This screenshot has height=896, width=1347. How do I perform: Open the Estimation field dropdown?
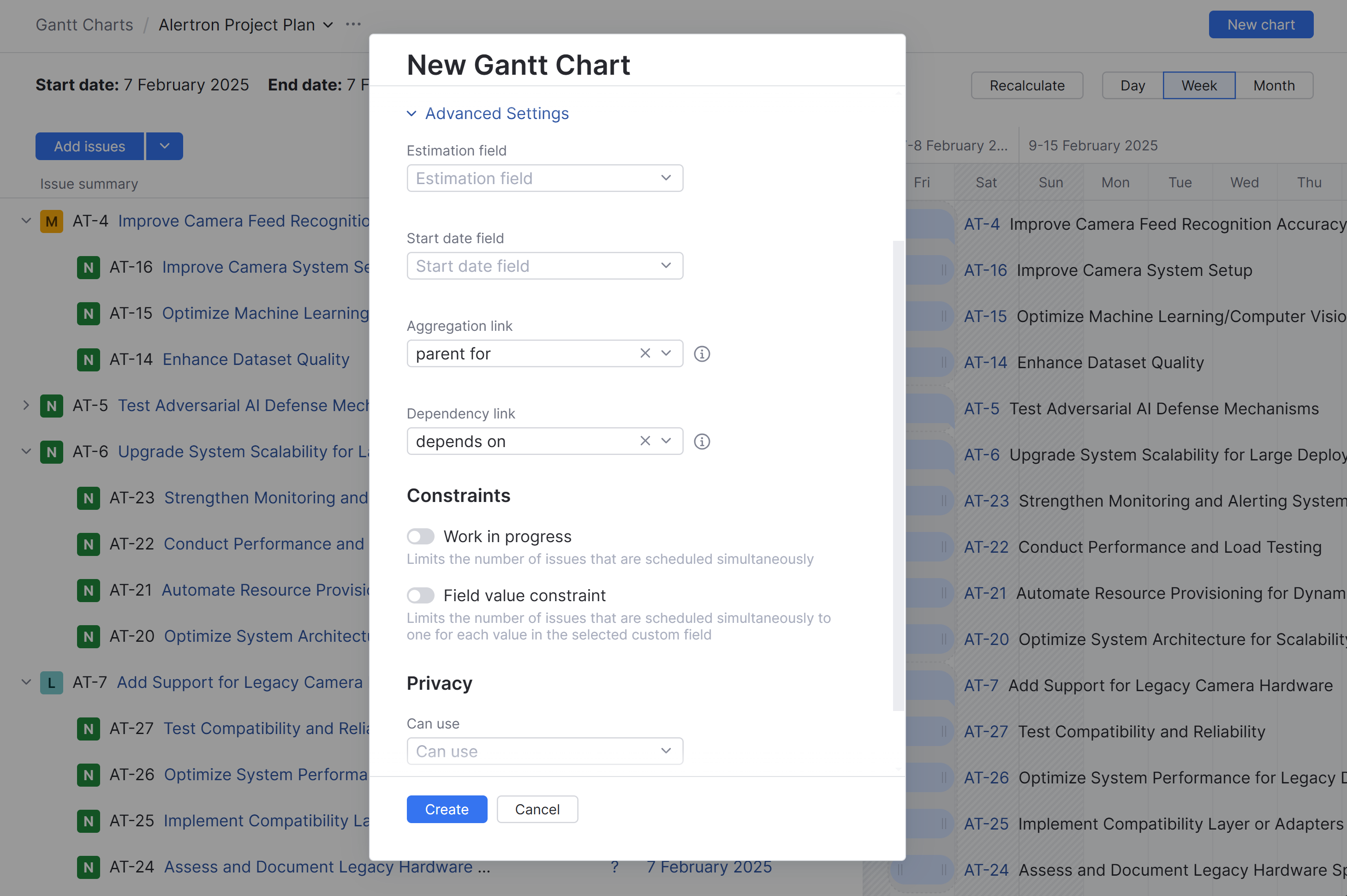[544, 178]
